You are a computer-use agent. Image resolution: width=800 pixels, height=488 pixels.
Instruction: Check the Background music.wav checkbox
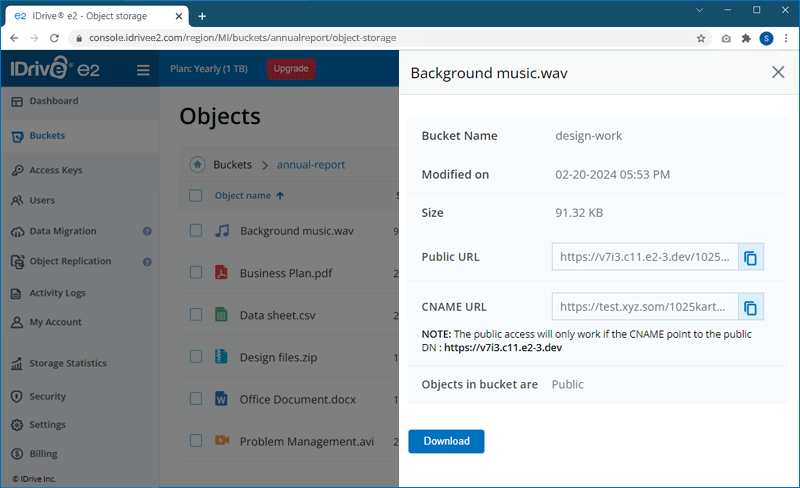pos(196,231)
